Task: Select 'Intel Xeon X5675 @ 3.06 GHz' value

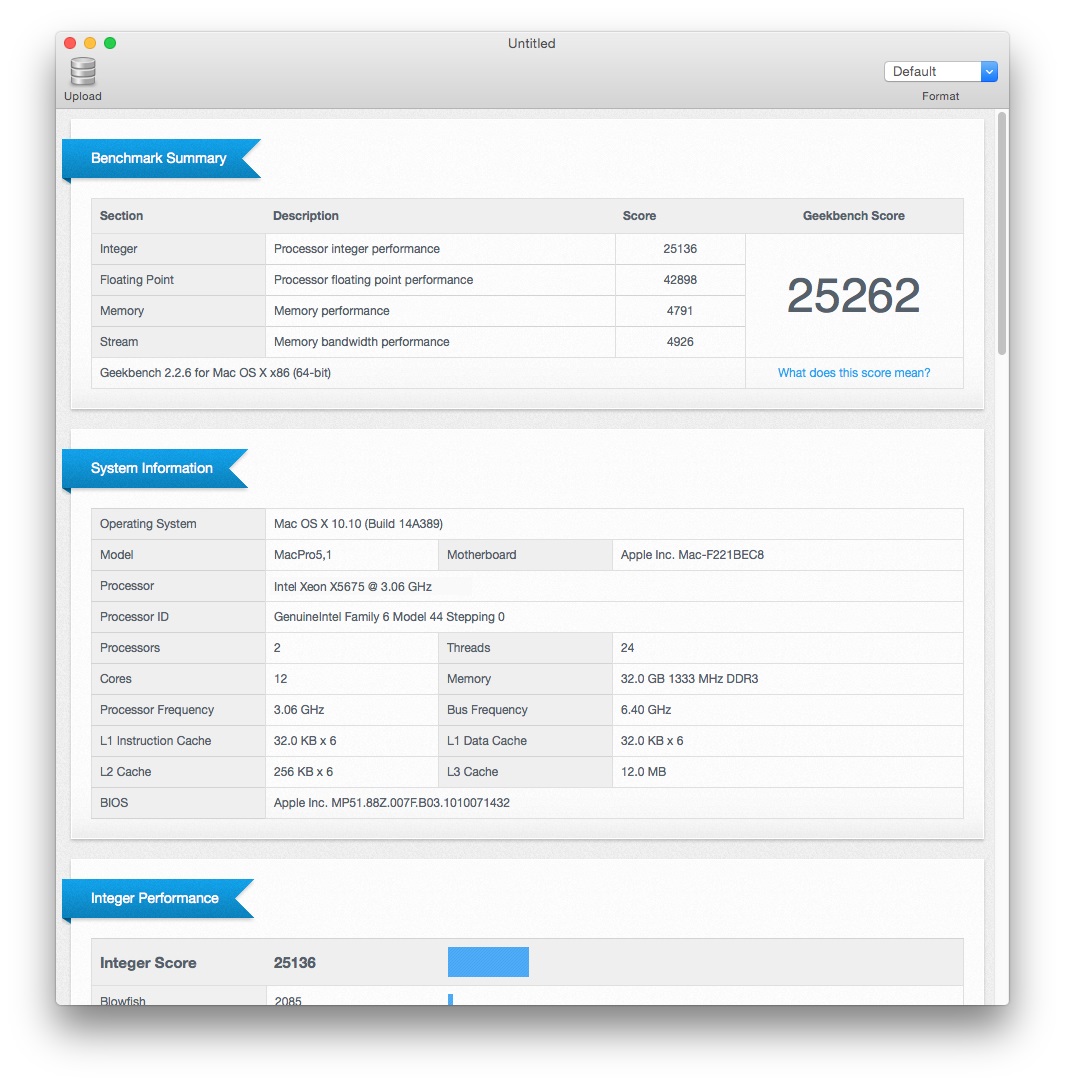Action: click(353, 587)
